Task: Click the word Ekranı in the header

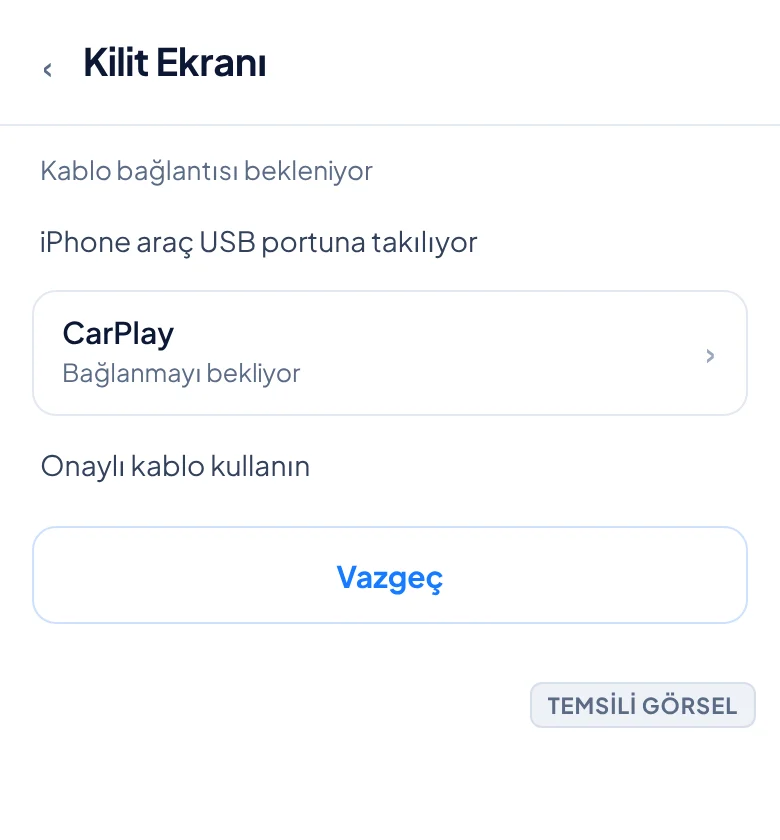Action: tap(211, 63)
